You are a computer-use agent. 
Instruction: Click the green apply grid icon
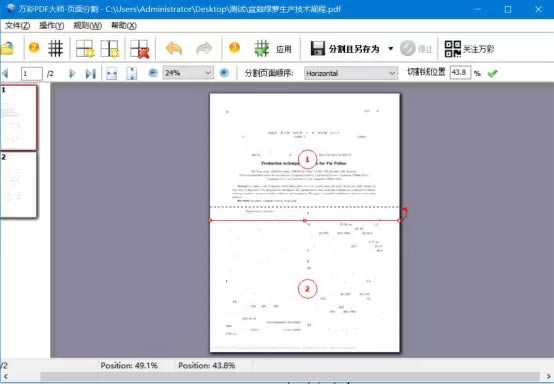click(x=262, y=48)
